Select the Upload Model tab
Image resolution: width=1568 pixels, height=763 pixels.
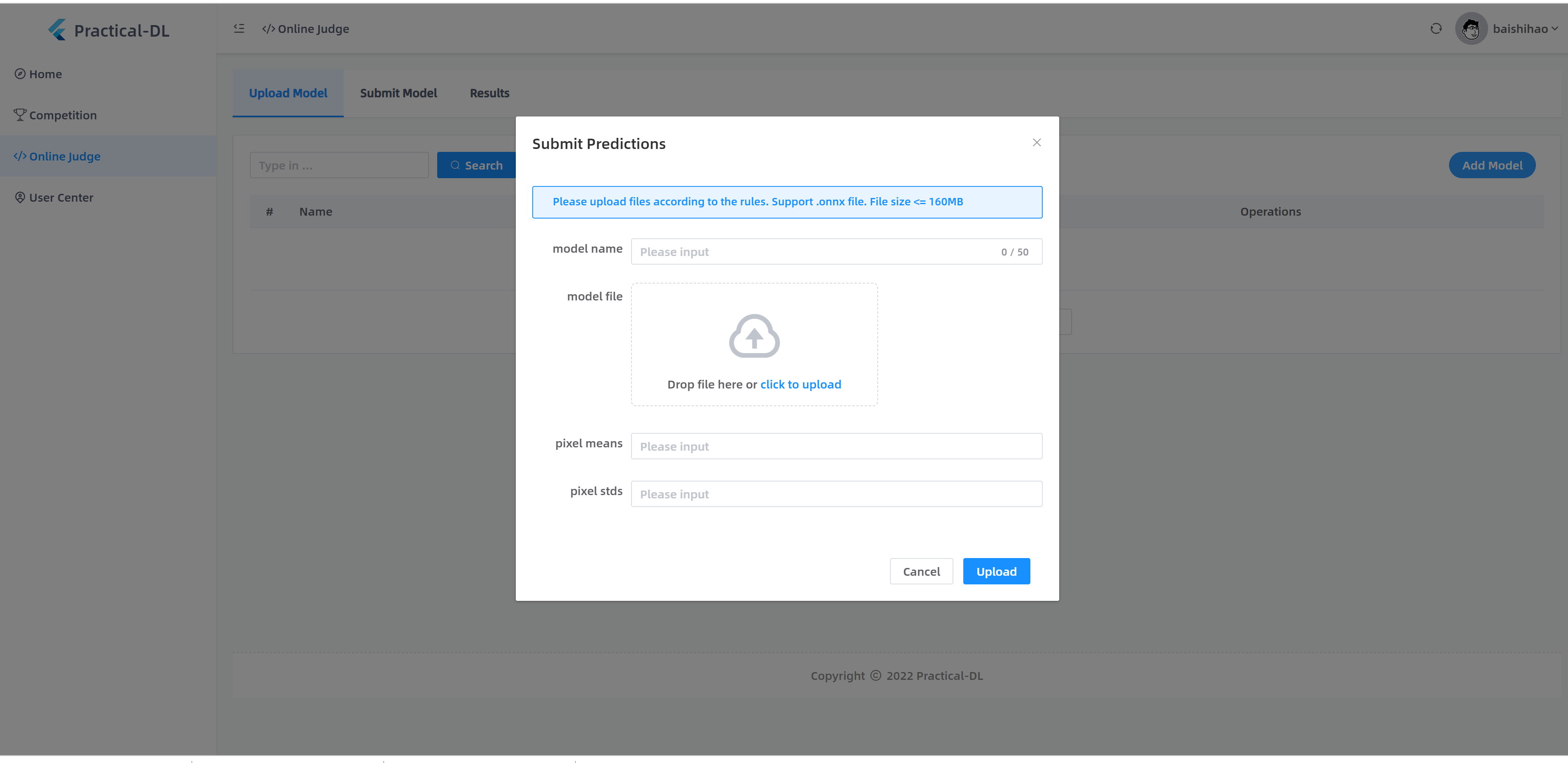(x=288, y=93)
